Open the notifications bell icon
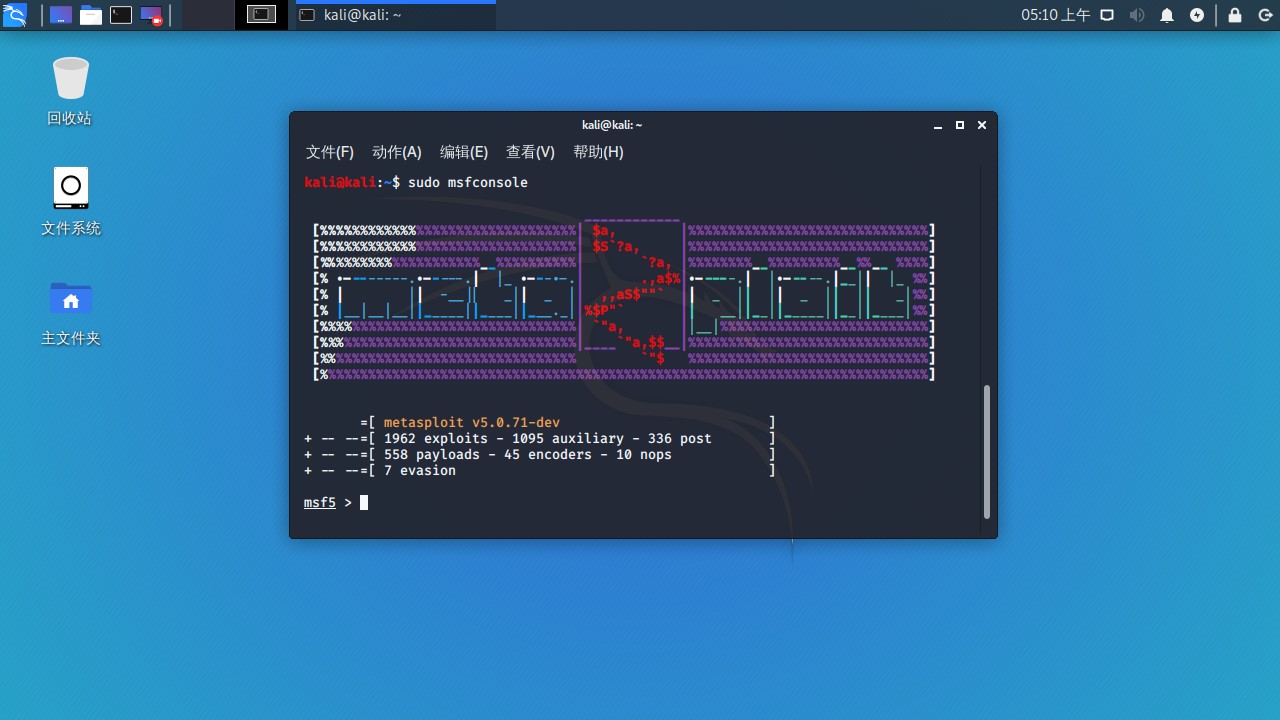The width and height of the screenshot is (1280, 720). [x=1167, y=15]
